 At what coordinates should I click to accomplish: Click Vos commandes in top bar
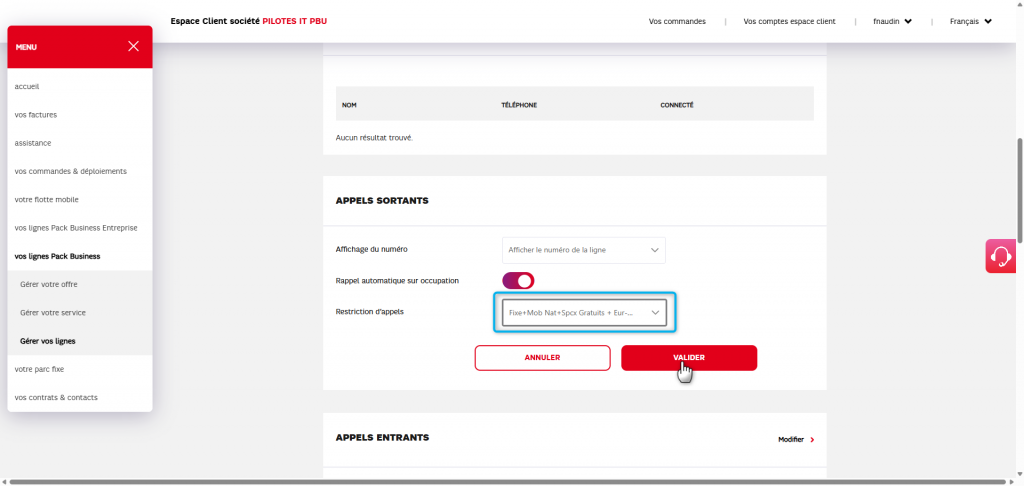click(677, 22)
